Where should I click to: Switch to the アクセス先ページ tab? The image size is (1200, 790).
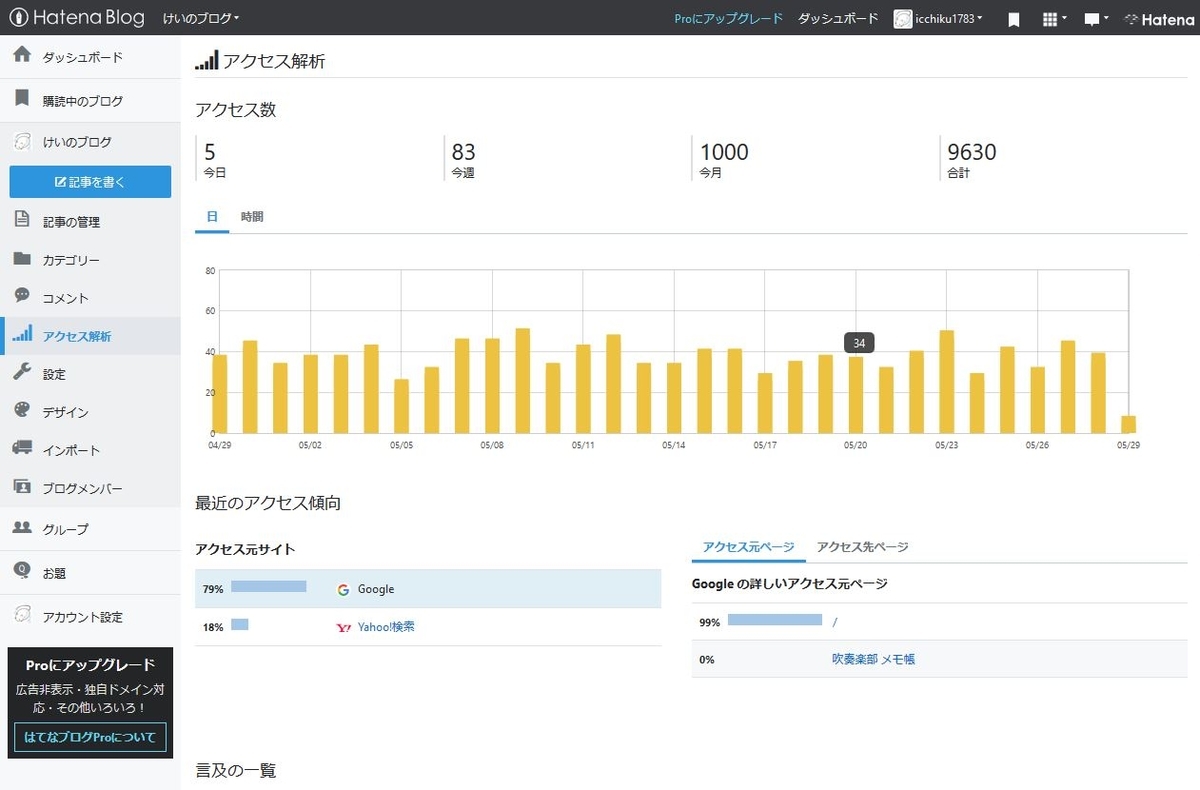click(x=862, y=547)
